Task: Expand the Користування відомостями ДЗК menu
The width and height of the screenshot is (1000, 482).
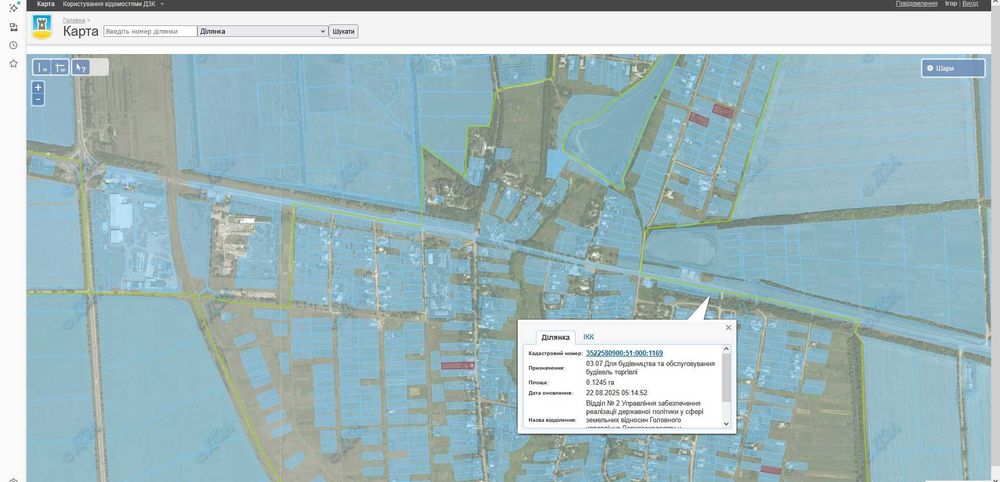Action: click(x=113, y=4)
